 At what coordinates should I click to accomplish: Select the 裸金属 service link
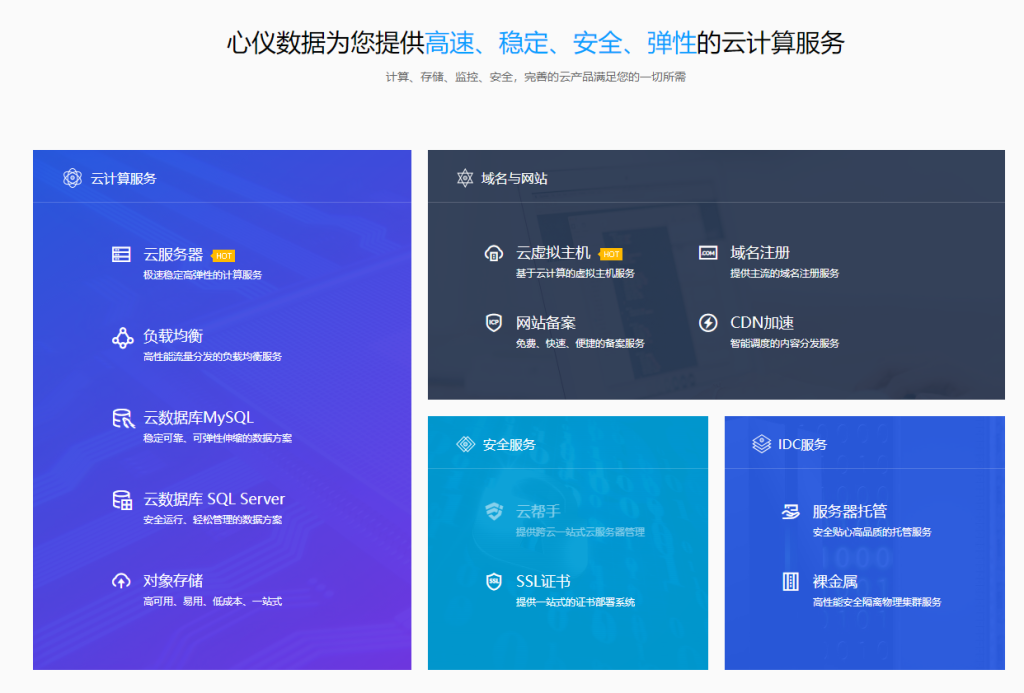point(835,581)
